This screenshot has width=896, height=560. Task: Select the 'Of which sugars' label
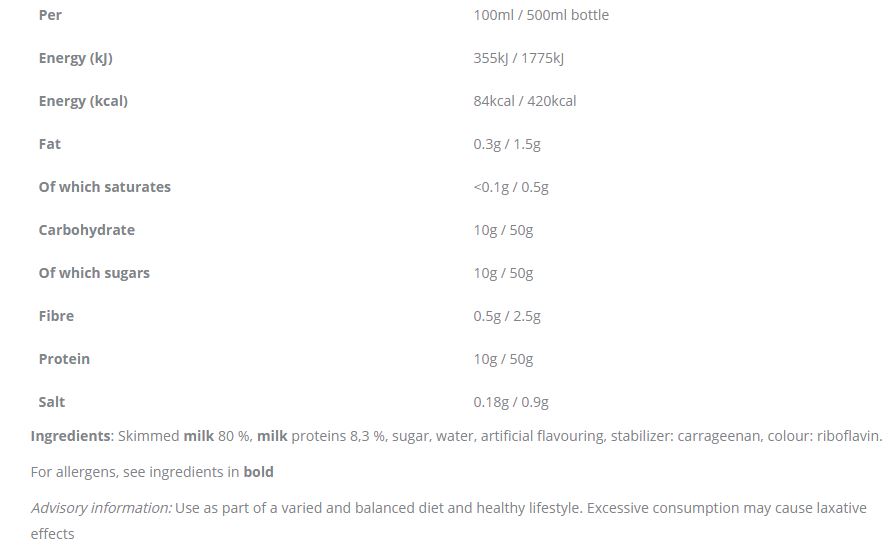[x=94, y=273]
